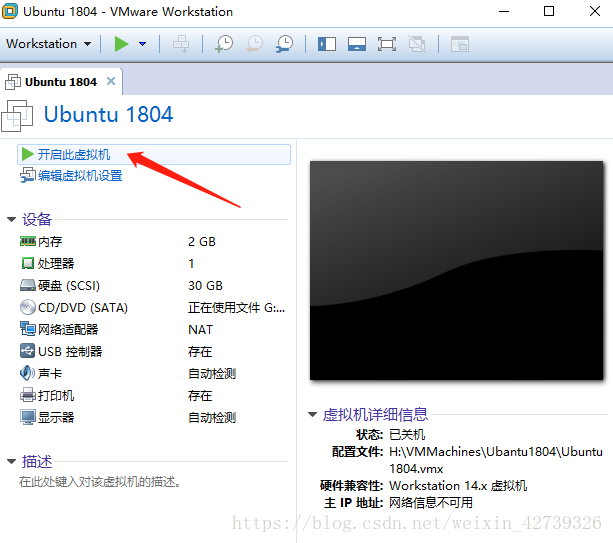Take a snapshot of the VM
613x543 pixels.
(x=224, y=44)
